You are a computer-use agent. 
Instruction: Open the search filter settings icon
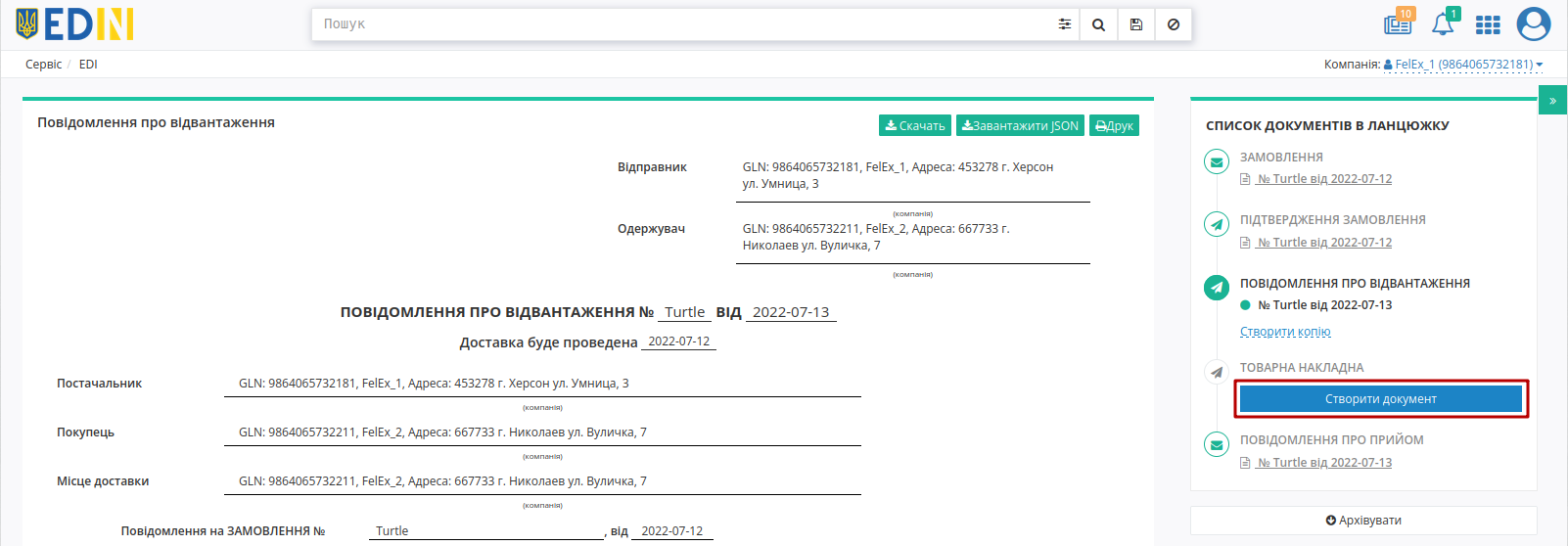pyautogui.click(x=1064, y=24)
